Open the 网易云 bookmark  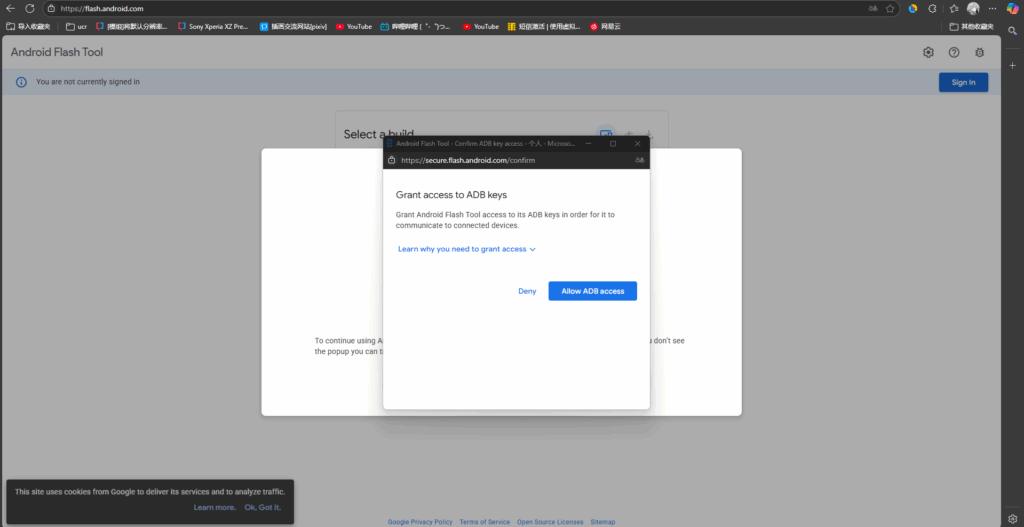(605, 27)
